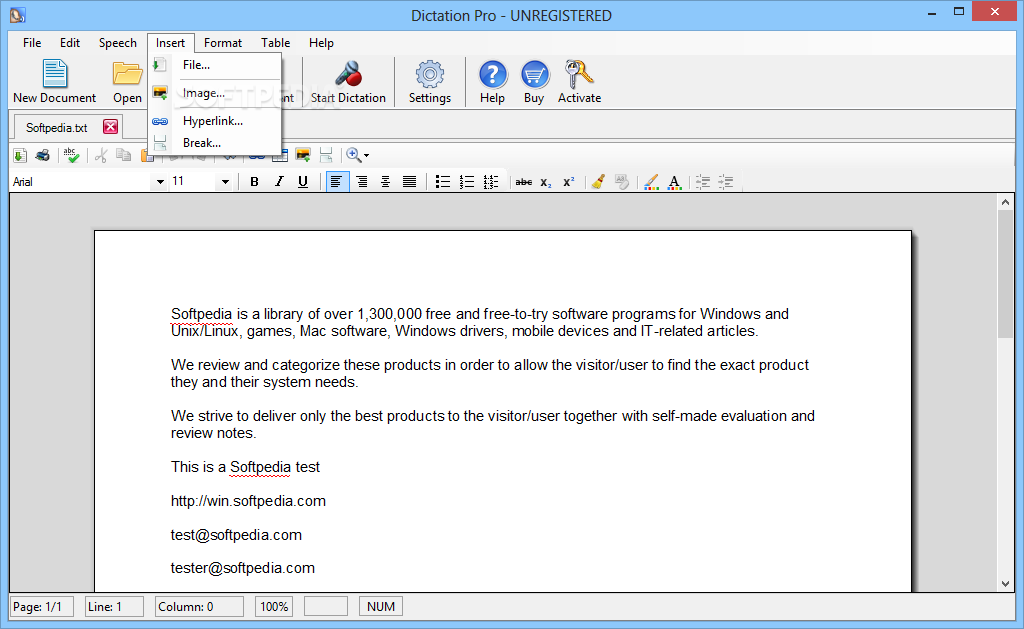Open the File menu

(32, 43)
